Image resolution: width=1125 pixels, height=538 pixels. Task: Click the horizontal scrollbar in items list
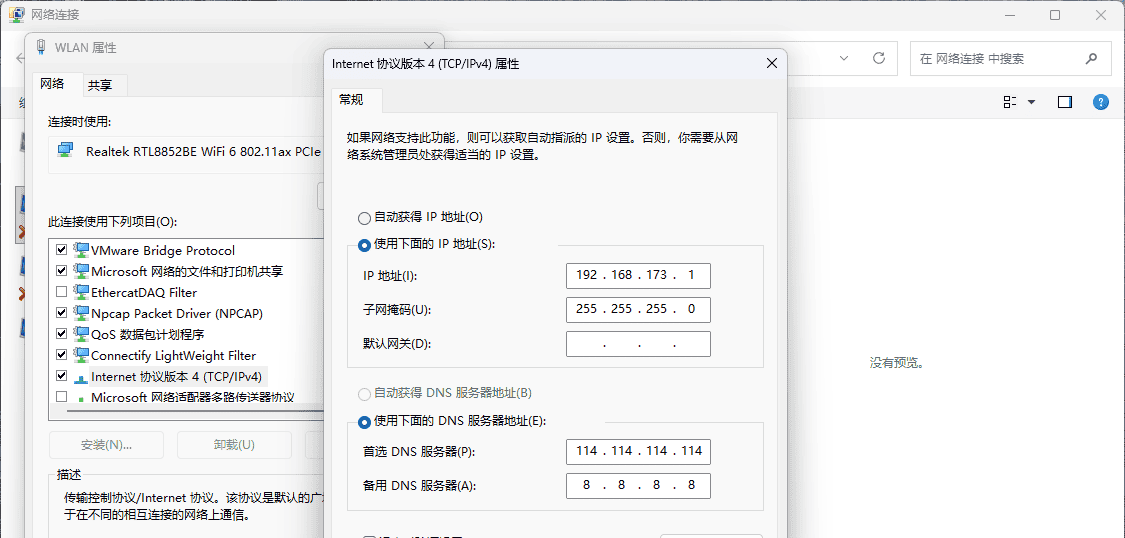[x=194, y=412]
